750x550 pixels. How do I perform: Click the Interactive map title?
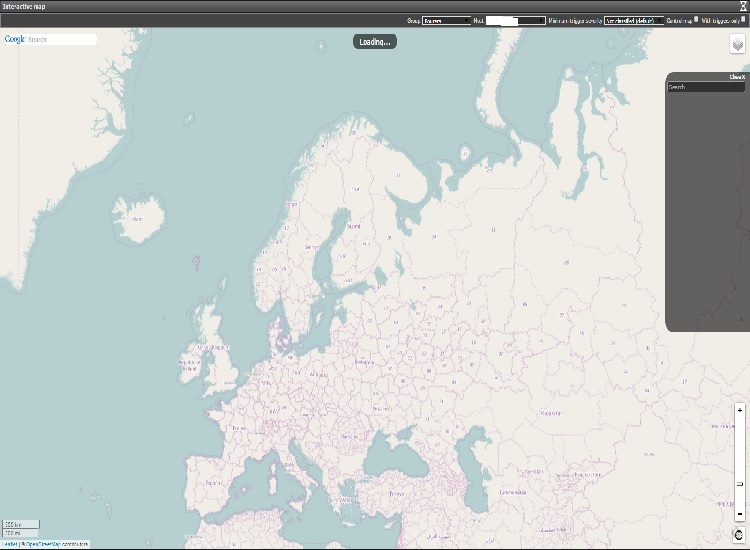(x=24, y=6)
